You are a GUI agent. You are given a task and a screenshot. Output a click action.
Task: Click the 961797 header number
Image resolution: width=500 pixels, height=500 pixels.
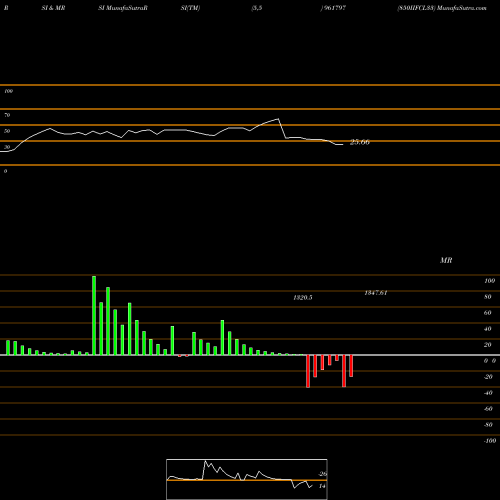(334, 8)
